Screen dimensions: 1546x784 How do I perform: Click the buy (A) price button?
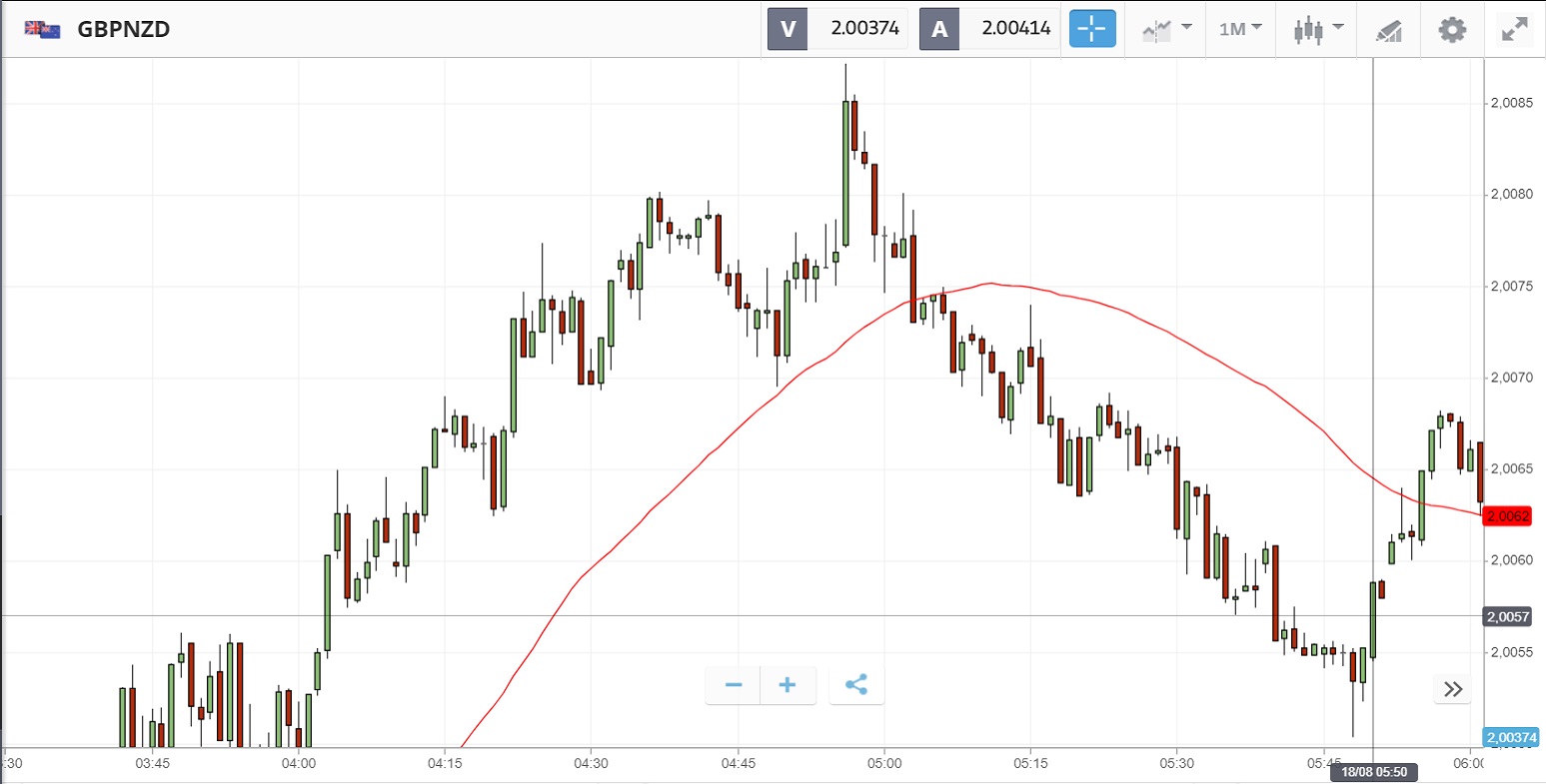pyautogui.click(x=989, y=29)
